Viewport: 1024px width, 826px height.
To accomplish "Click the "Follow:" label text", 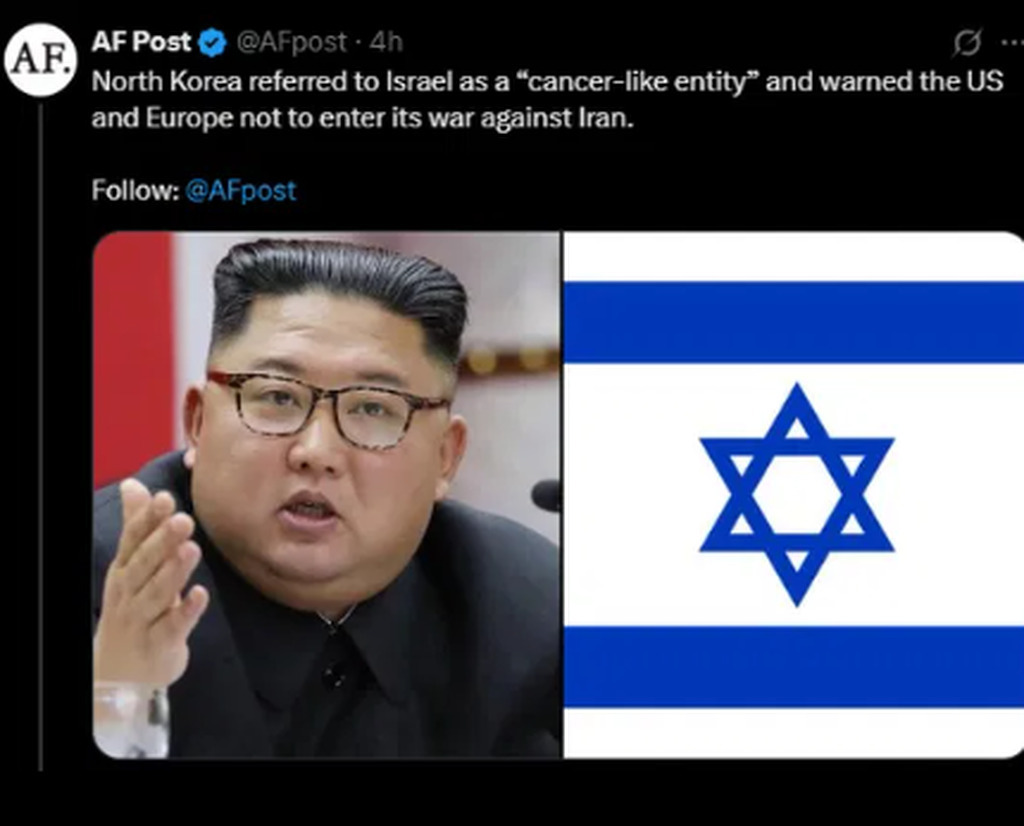I will (x=135, y=191).
